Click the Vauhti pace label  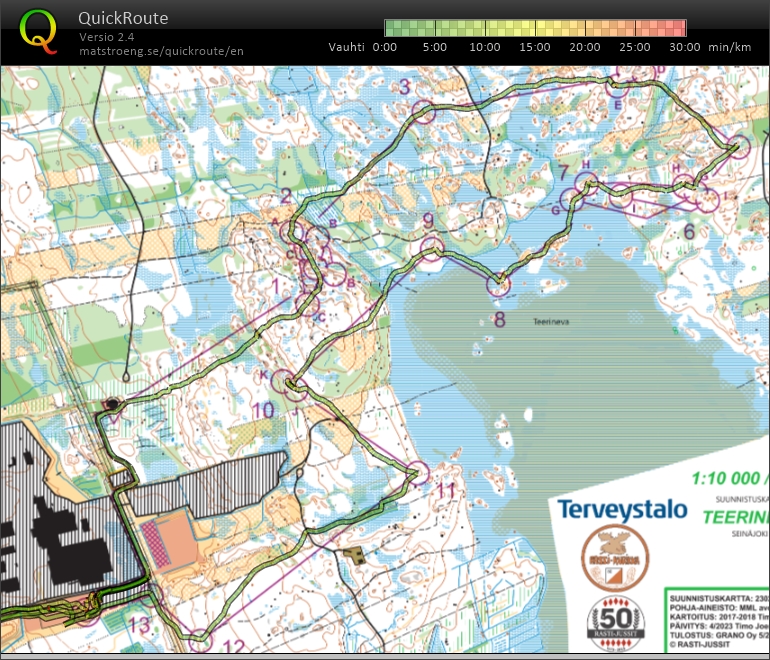point(346,47)
